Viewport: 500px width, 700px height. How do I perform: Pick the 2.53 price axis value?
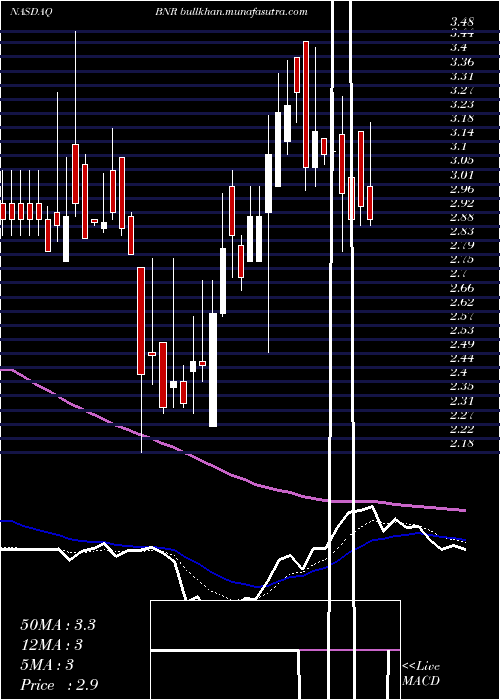click(x=462, y=330)
